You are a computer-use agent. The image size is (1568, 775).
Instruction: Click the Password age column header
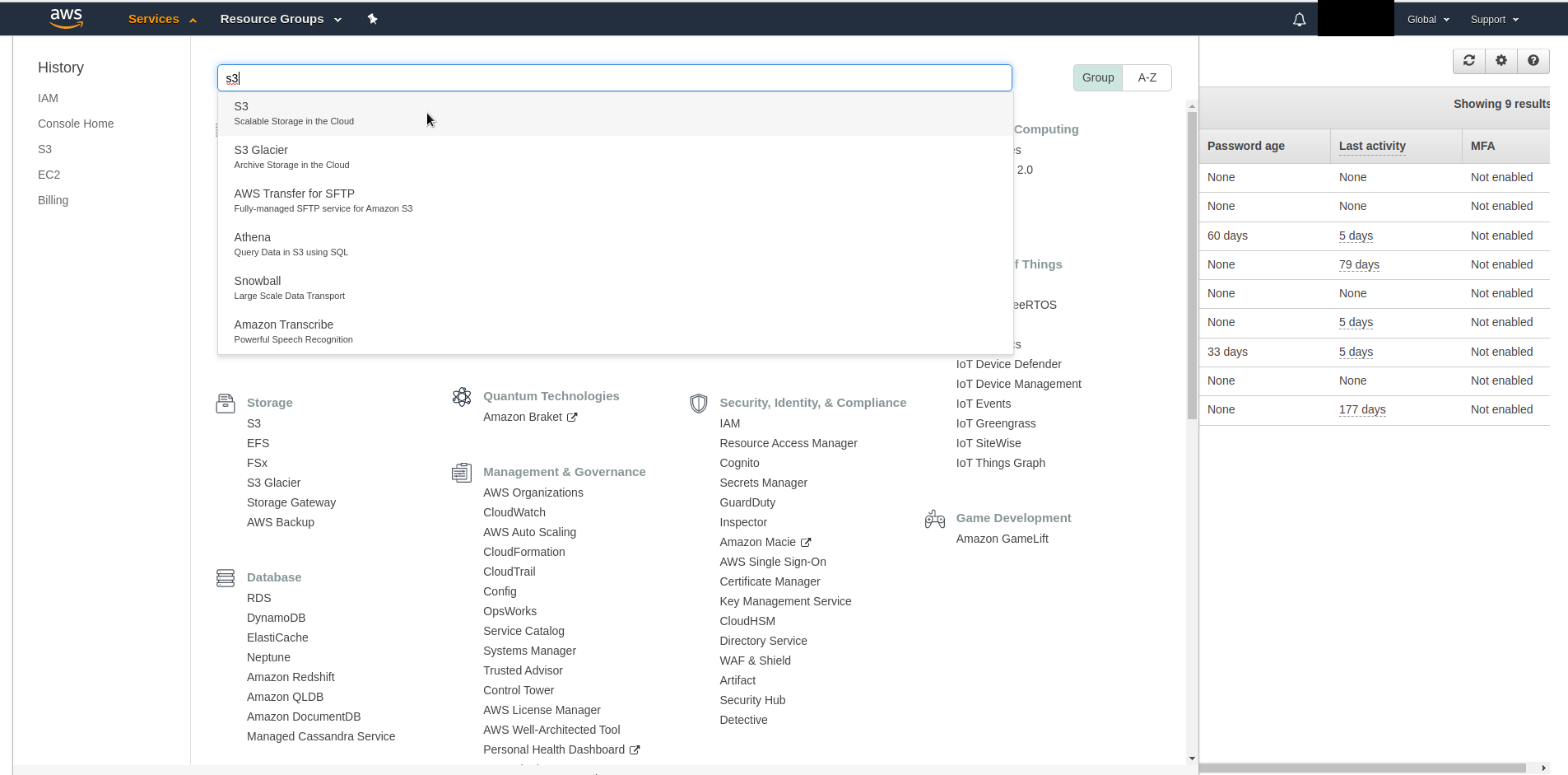coord(1245,146)
